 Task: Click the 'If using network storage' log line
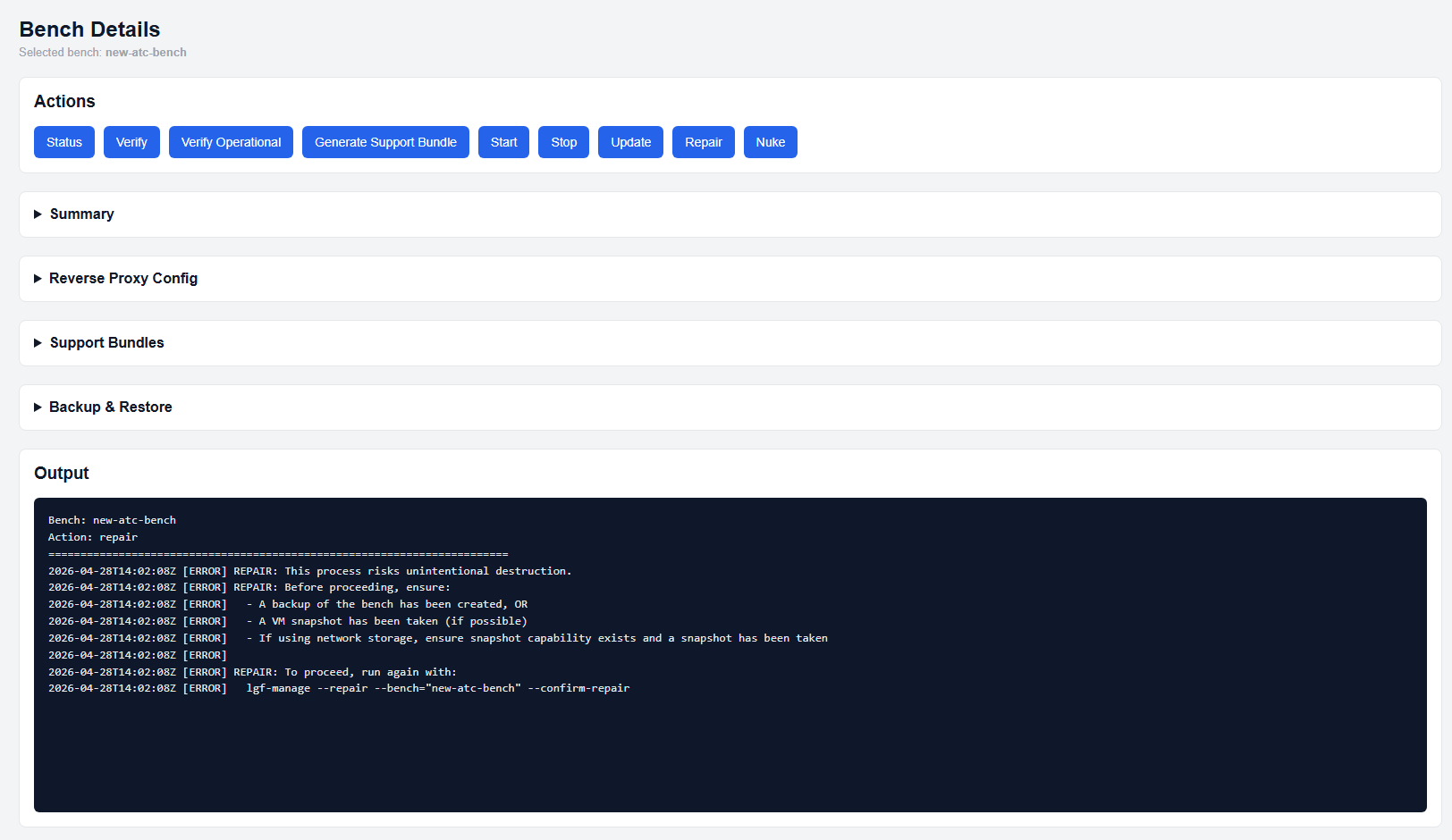[438, 638]
